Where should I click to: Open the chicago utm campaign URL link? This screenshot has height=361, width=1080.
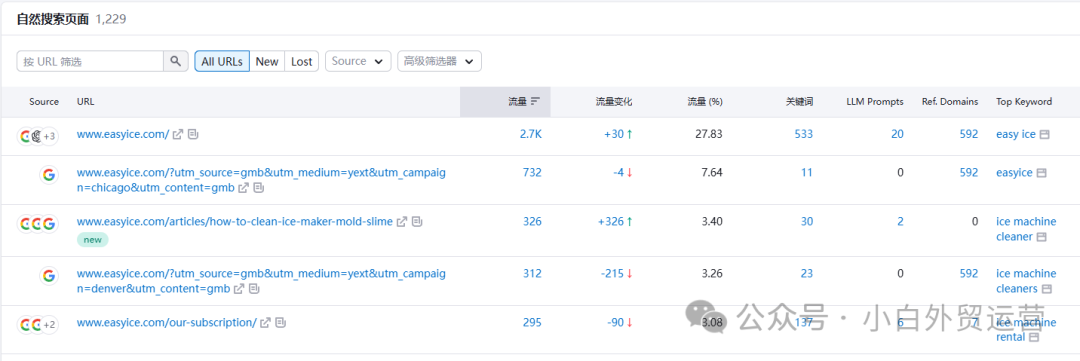(x=261, y=180)
